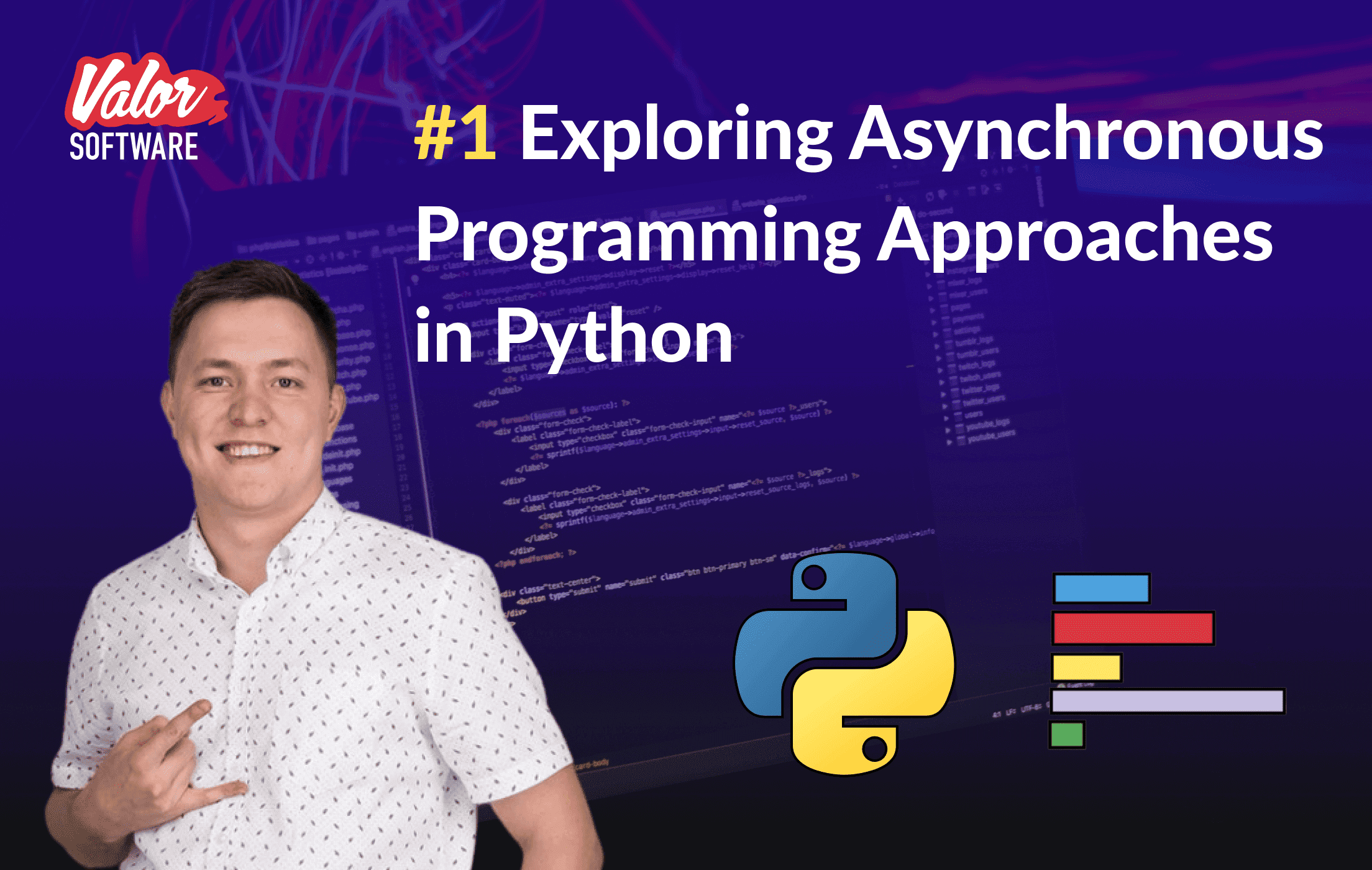Select the blue bar in chart
1372x870 pixels.
[x=1102, y=588]
